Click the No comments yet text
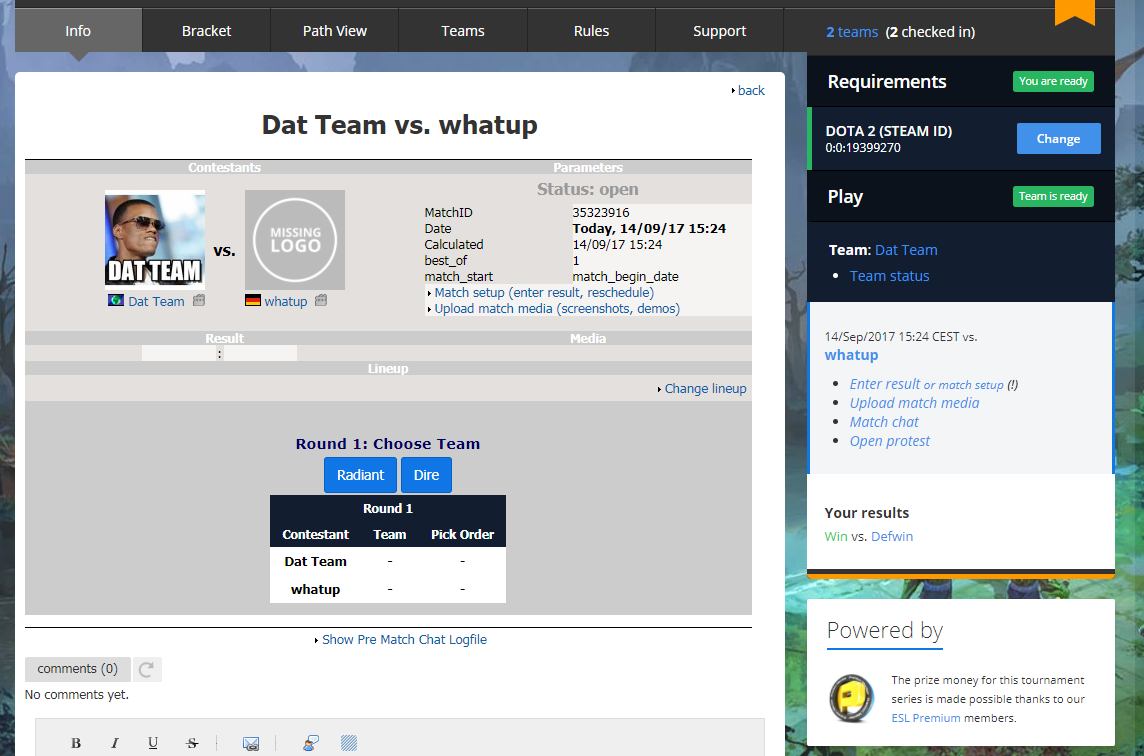The image size is (1144, 756). 77,695
